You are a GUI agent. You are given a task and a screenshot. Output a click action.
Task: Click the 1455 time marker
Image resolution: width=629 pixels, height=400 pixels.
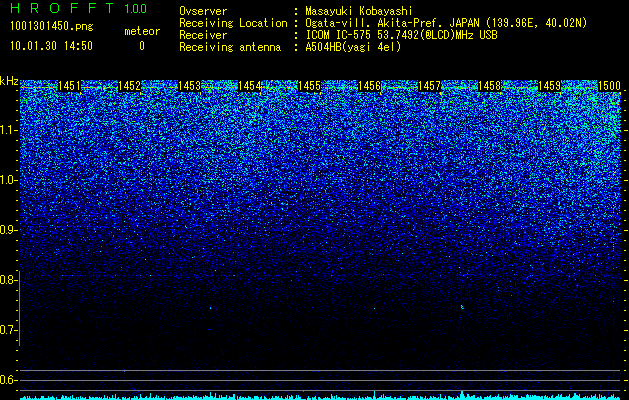coord(309,86)
